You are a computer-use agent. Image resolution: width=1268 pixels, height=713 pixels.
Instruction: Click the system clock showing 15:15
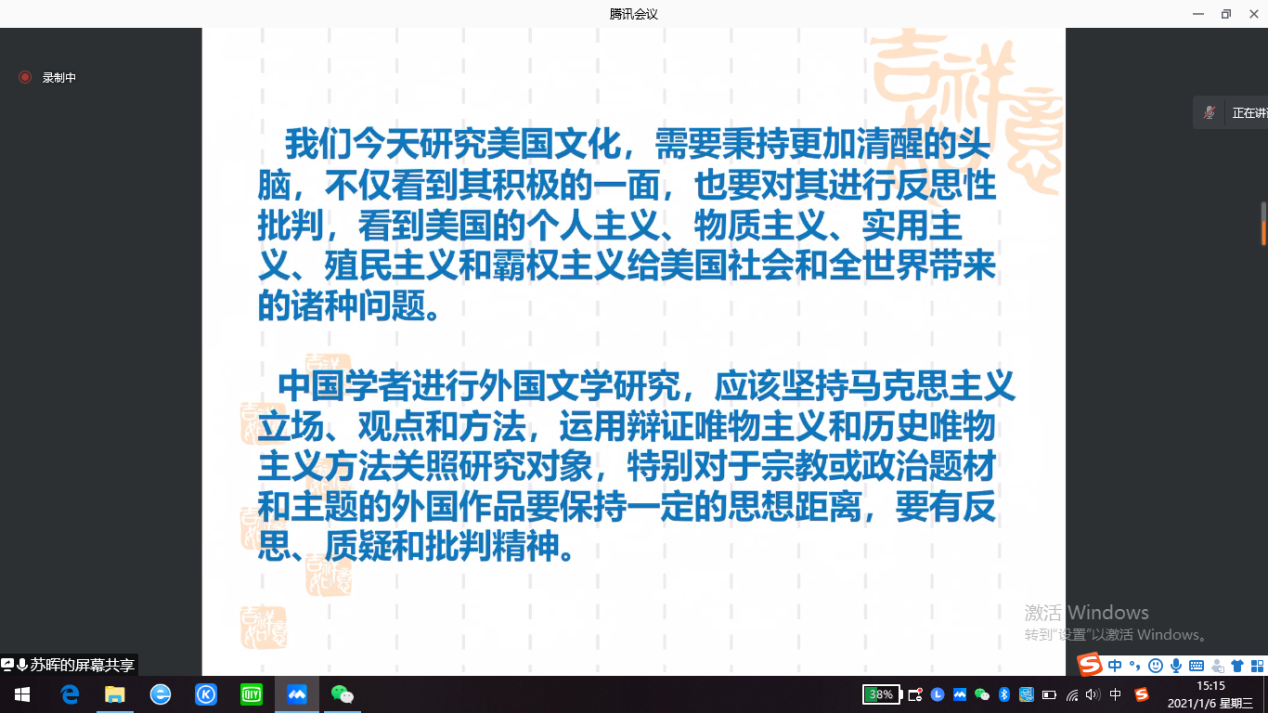click(x=1210, y=686)
